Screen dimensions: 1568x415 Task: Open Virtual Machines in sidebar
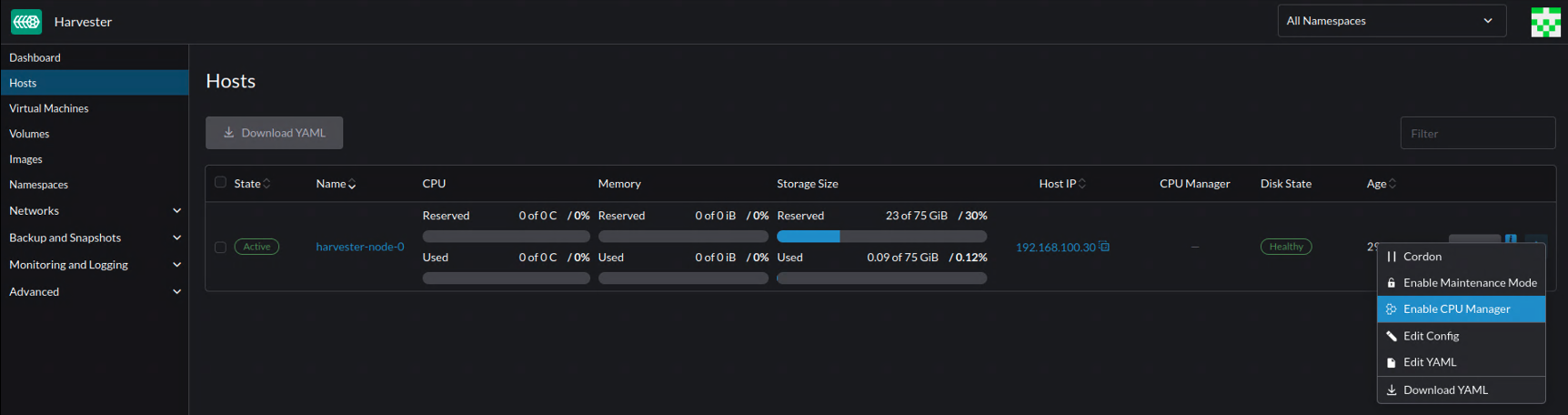coord(49,108)
